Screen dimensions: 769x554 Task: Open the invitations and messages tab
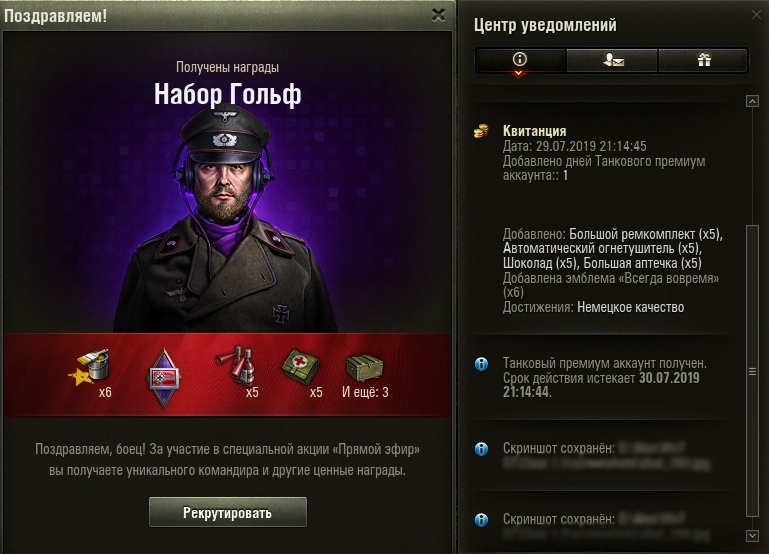tap(612, 60)
